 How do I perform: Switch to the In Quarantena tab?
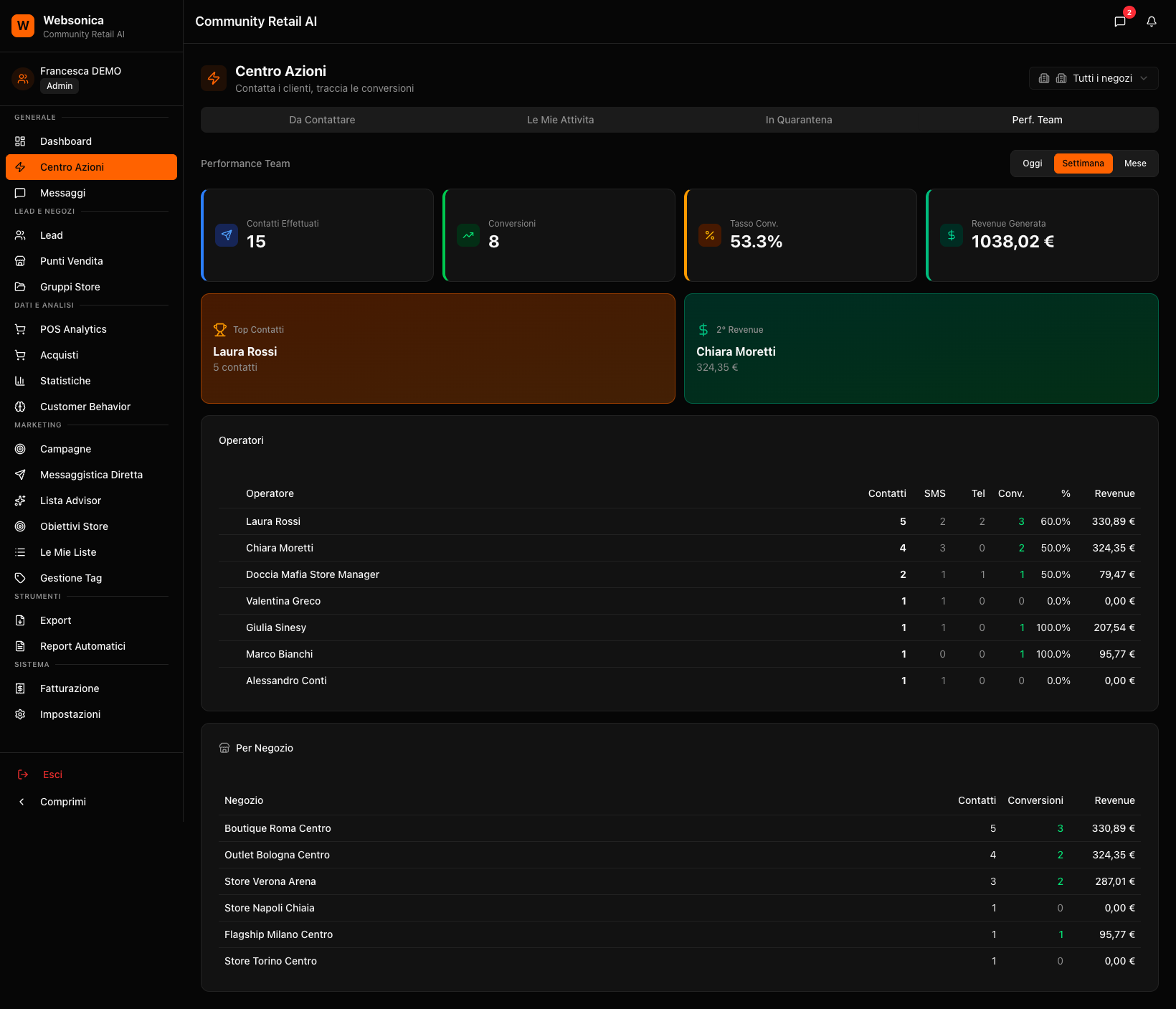pyautogui.click(x=798, y=120)
